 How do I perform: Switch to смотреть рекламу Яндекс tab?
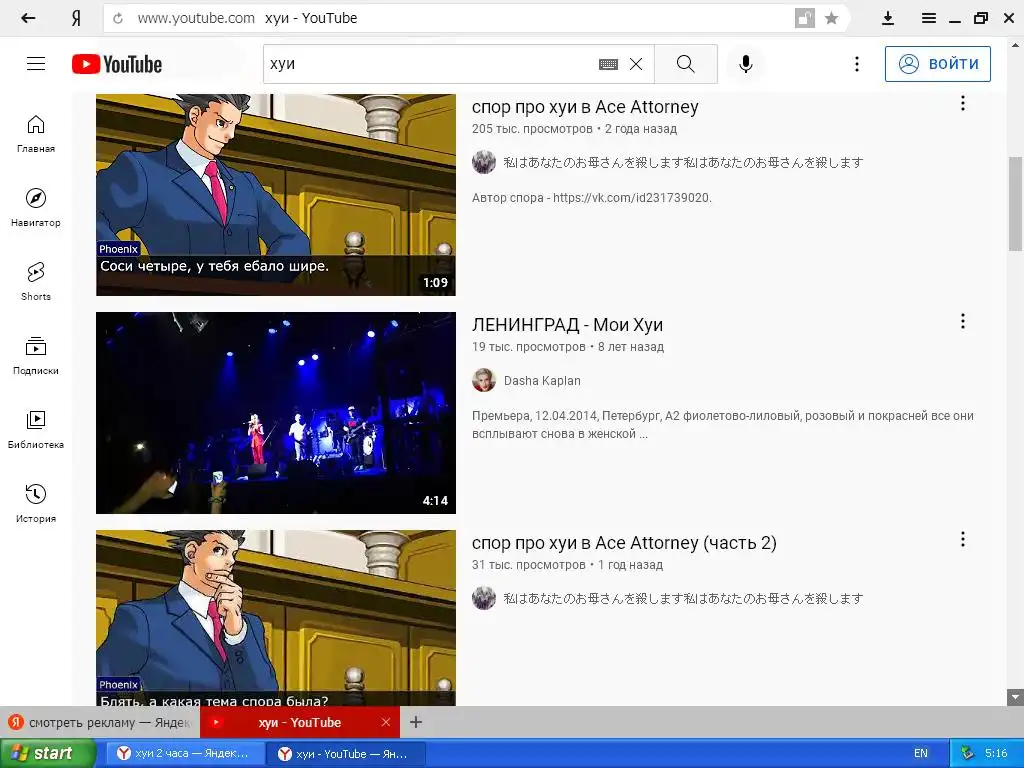pos(99,722)
